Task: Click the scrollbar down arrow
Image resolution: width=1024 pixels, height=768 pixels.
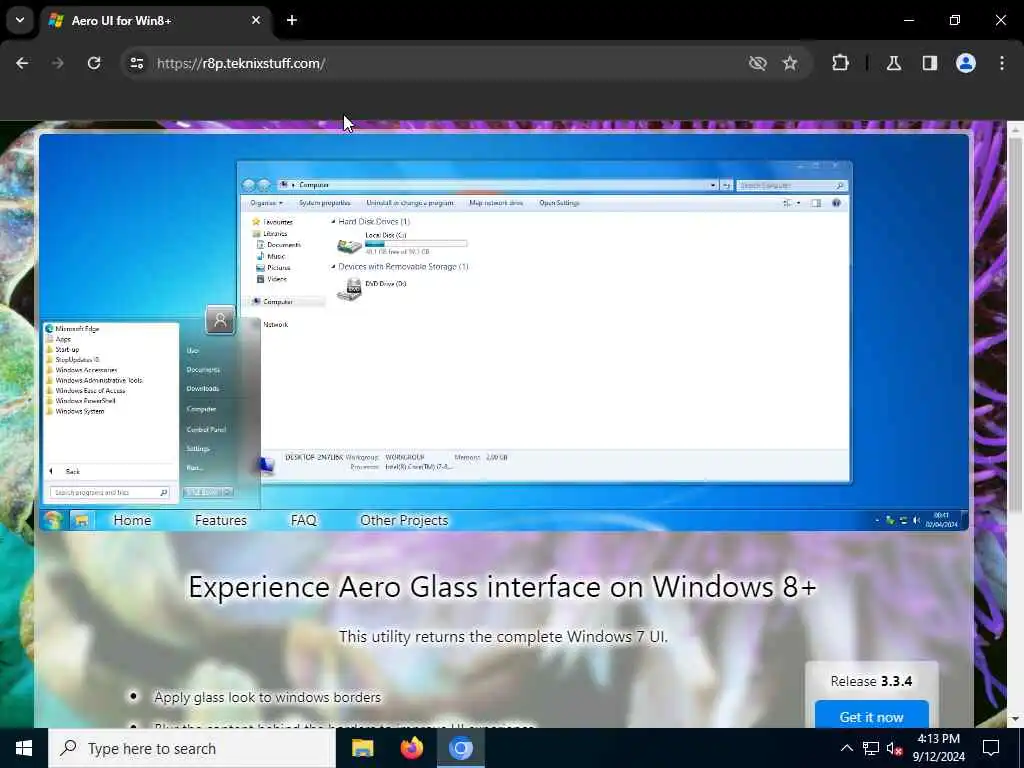Action: click(1015, 719)
